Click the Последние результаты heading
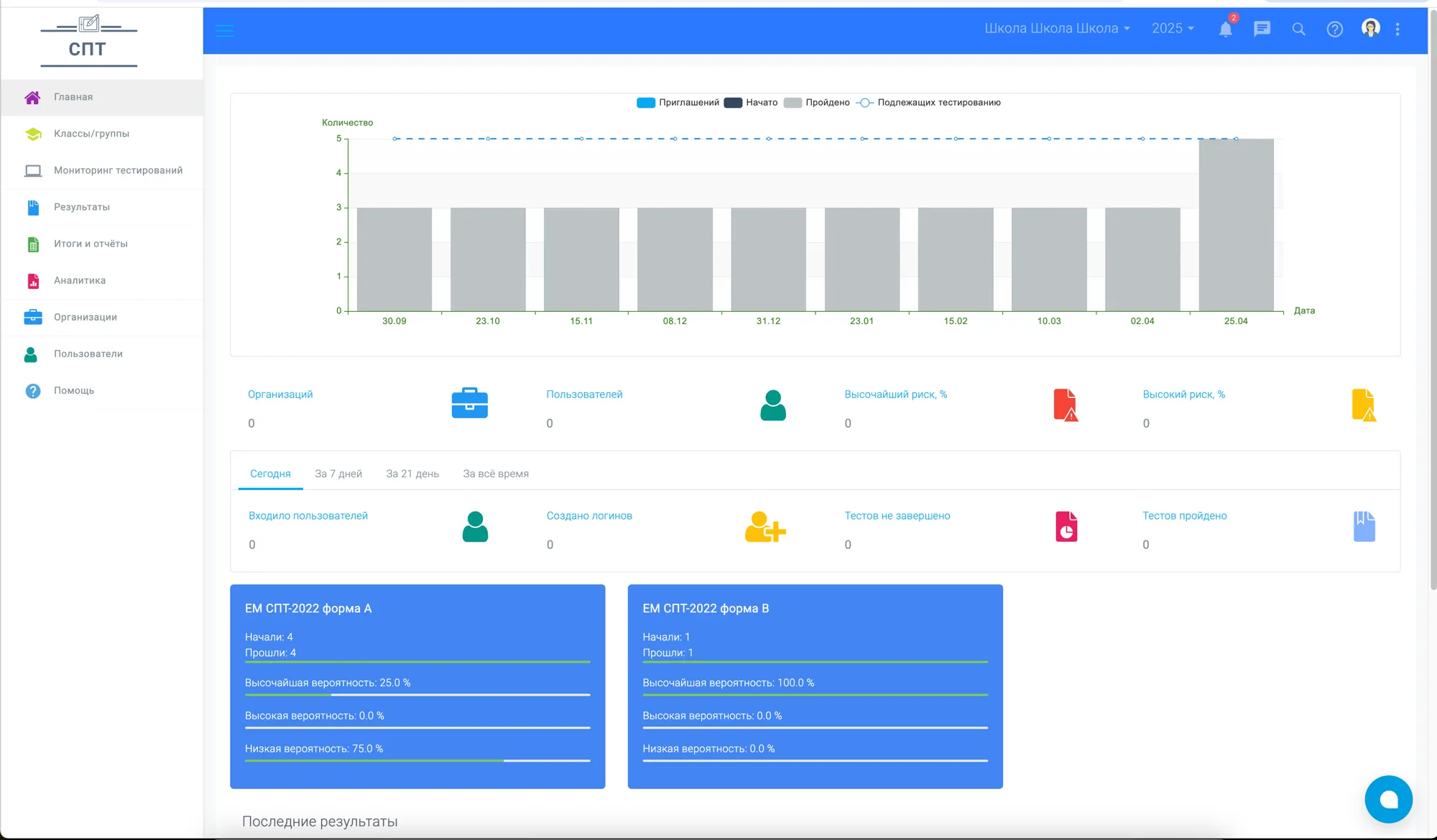 [320, 822]
